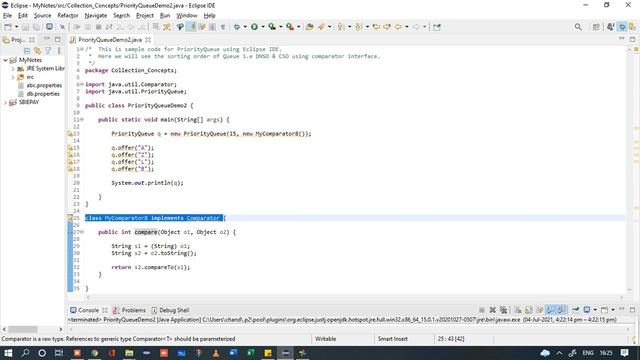Toggle Show Console on standard output change

551,310
